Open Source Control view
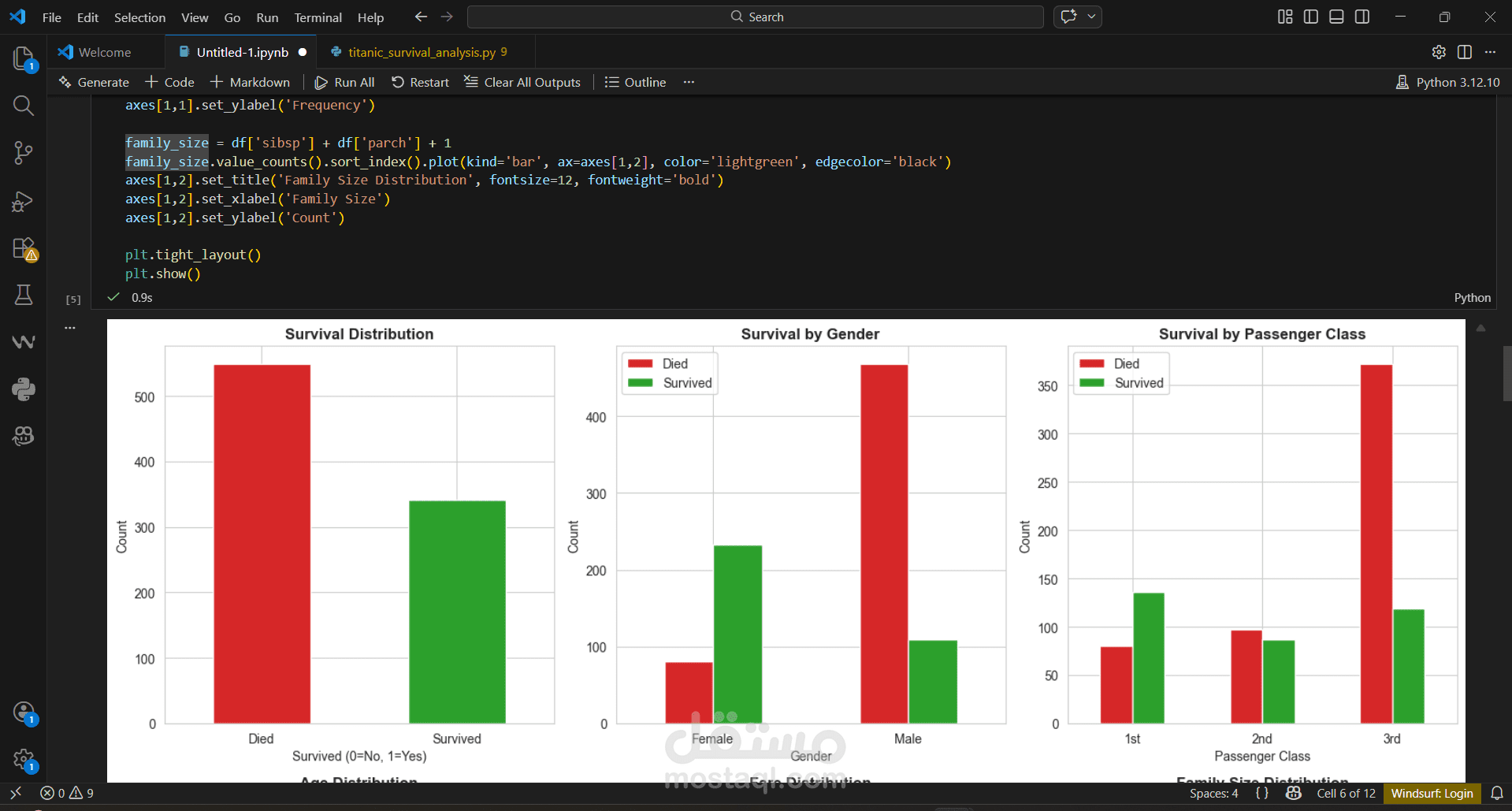The width and height of the screenshot is (1512, 811). point(24,153)
